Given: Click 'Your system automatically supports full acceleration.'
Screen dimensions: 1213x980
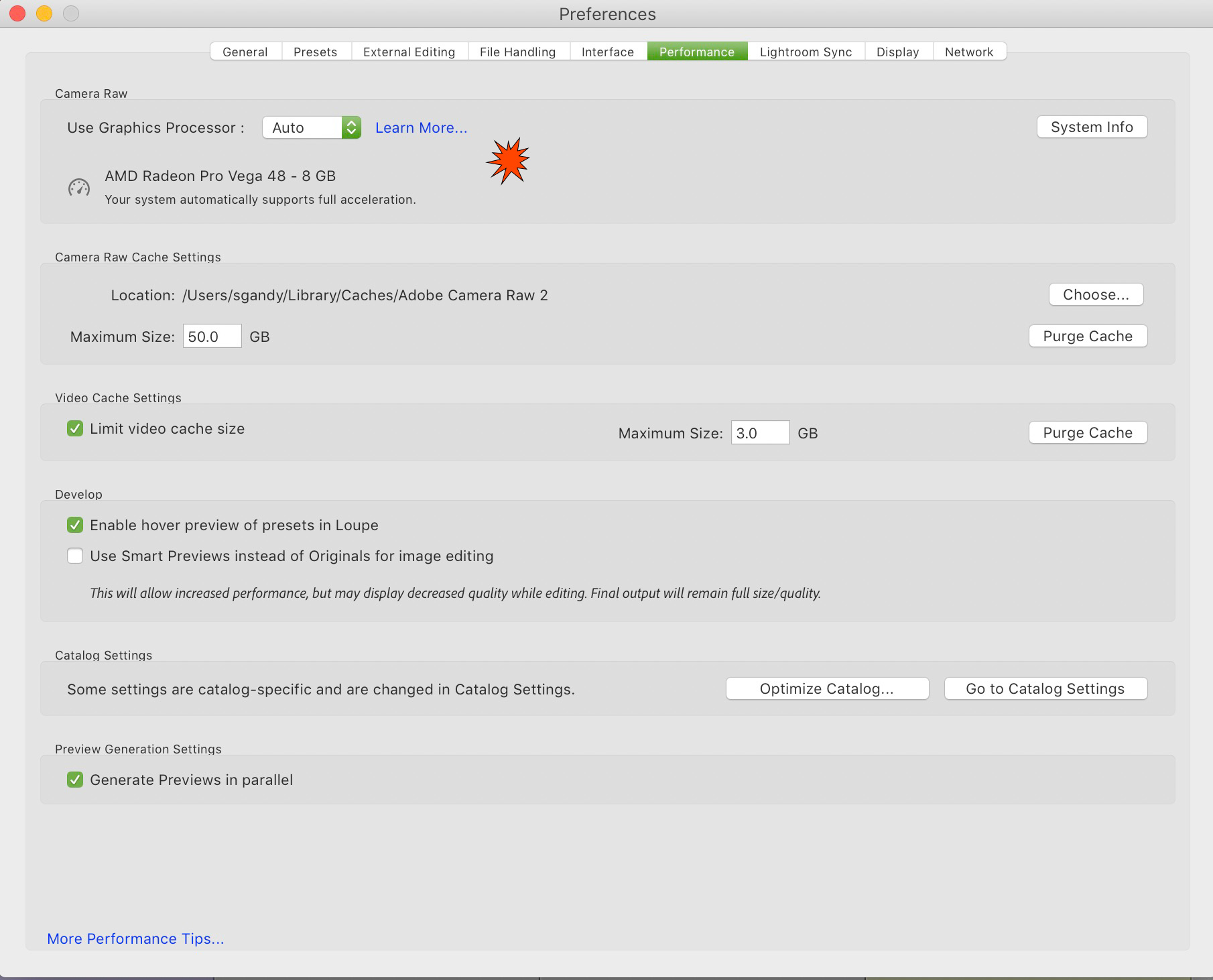Looking at the screenshot, I should click(x=261, y=199).
